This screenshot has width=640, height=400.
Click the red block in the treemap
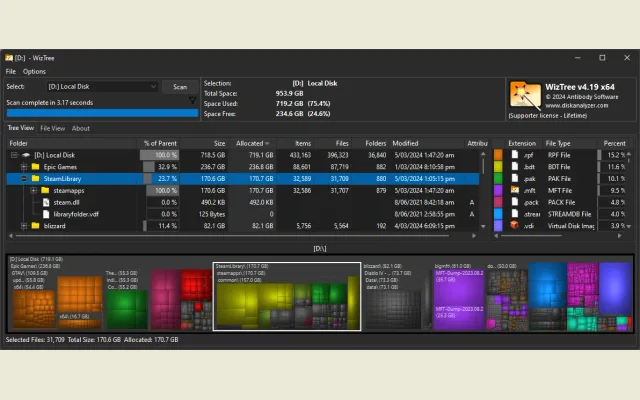[x=196, y=284]
